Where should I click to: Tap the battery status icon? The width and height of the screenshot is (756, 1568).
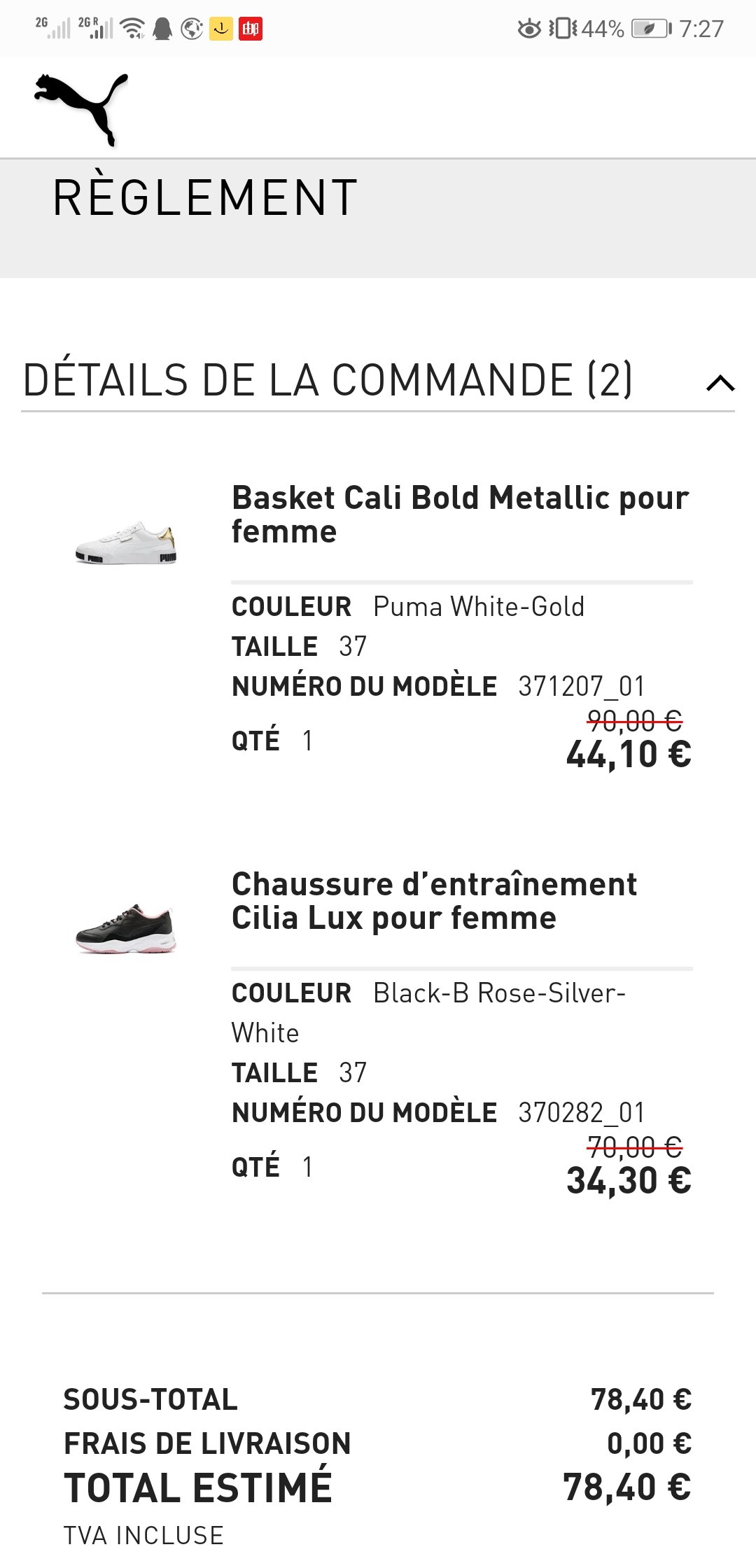pos(651,29)
